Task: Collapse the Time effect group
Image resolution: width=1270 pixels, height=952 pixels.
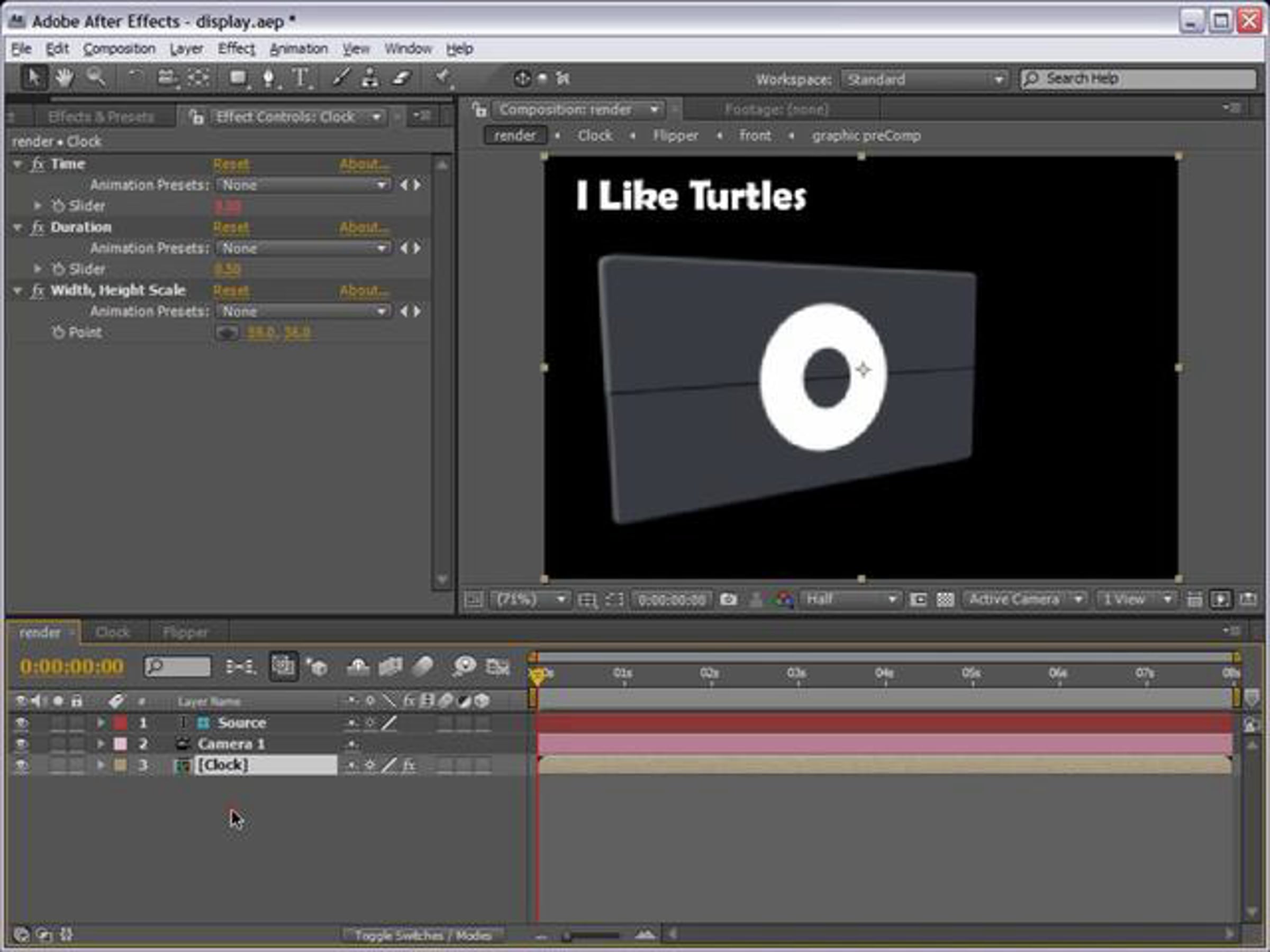Action: (18, 164)
